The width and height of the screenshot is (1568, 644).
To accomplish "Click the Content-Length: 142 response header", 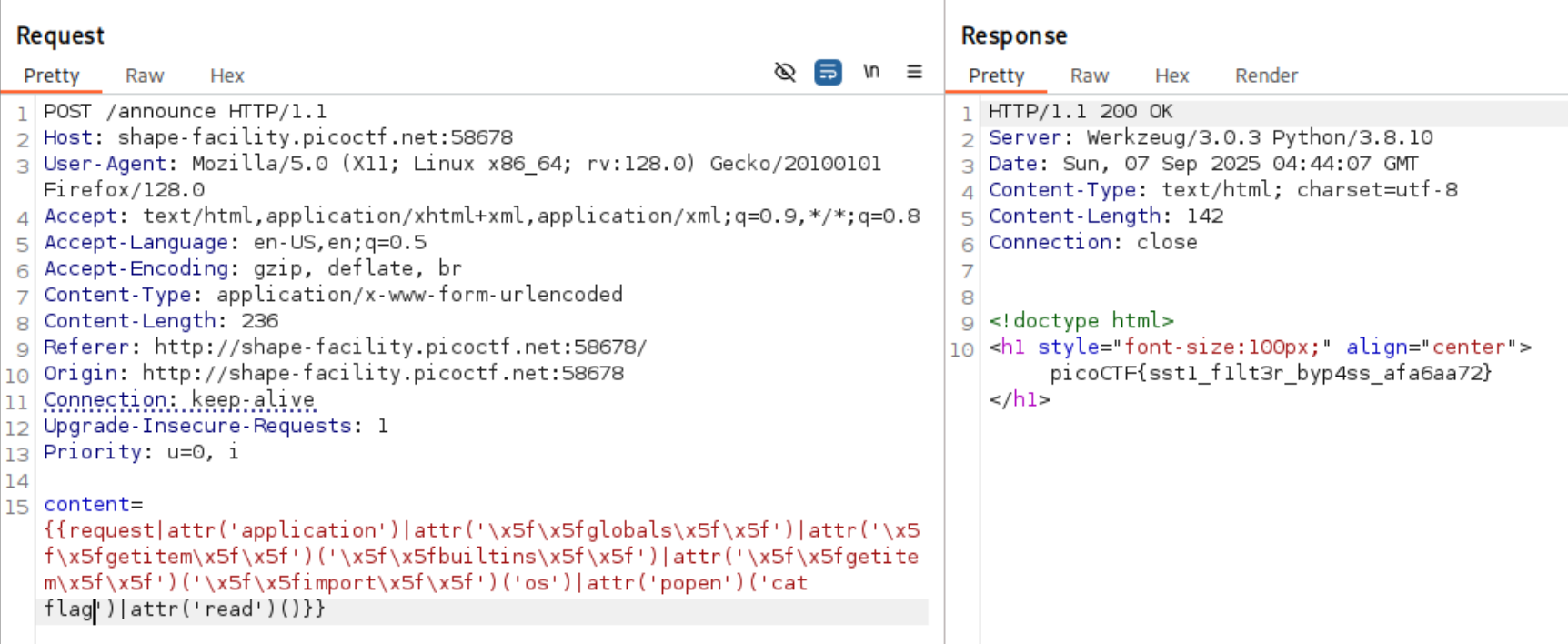I will click(1106, 216).
